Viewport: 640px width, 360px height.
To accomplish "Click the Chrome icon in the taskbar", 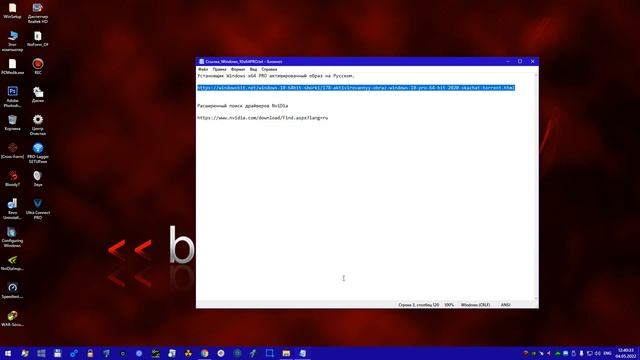I will [x=204, y=353].
